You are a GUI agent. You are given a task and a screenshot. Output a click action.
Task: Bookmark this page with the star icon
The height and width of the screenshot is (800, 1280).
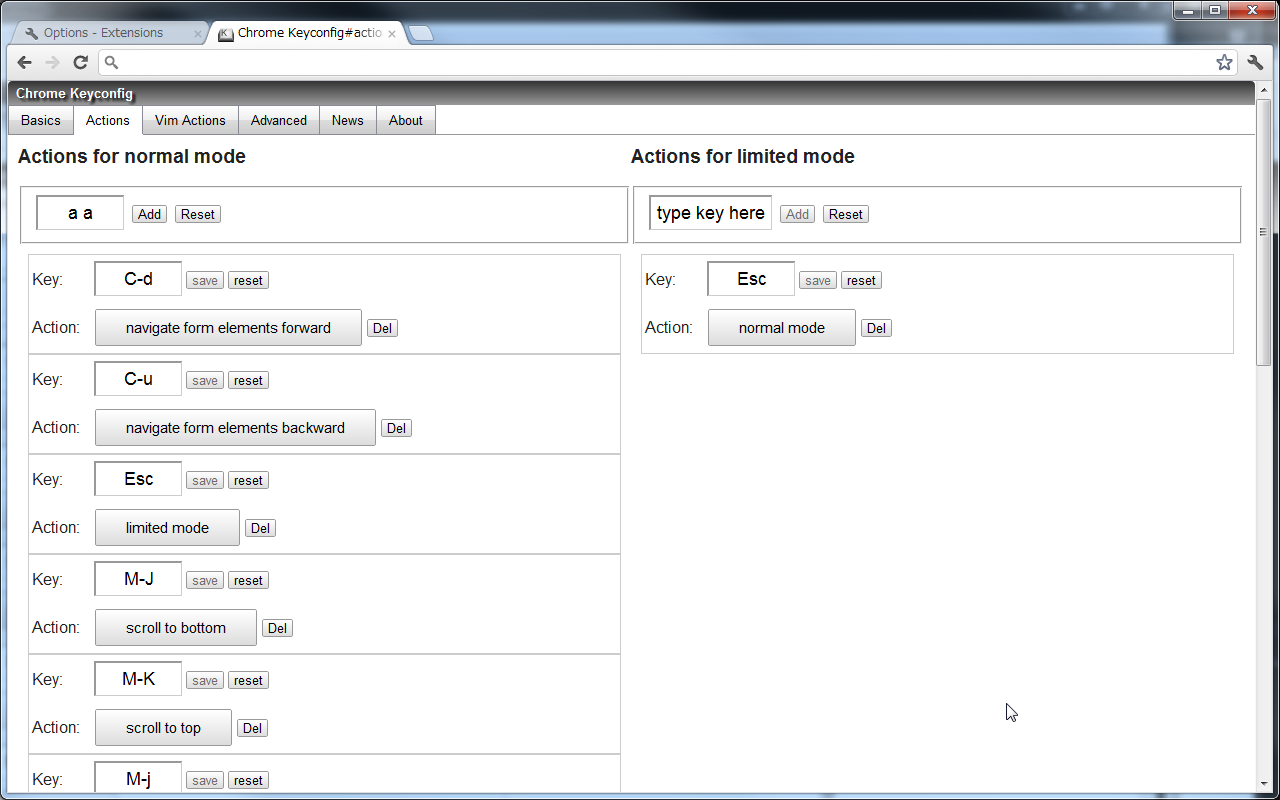pos(1224,62)
